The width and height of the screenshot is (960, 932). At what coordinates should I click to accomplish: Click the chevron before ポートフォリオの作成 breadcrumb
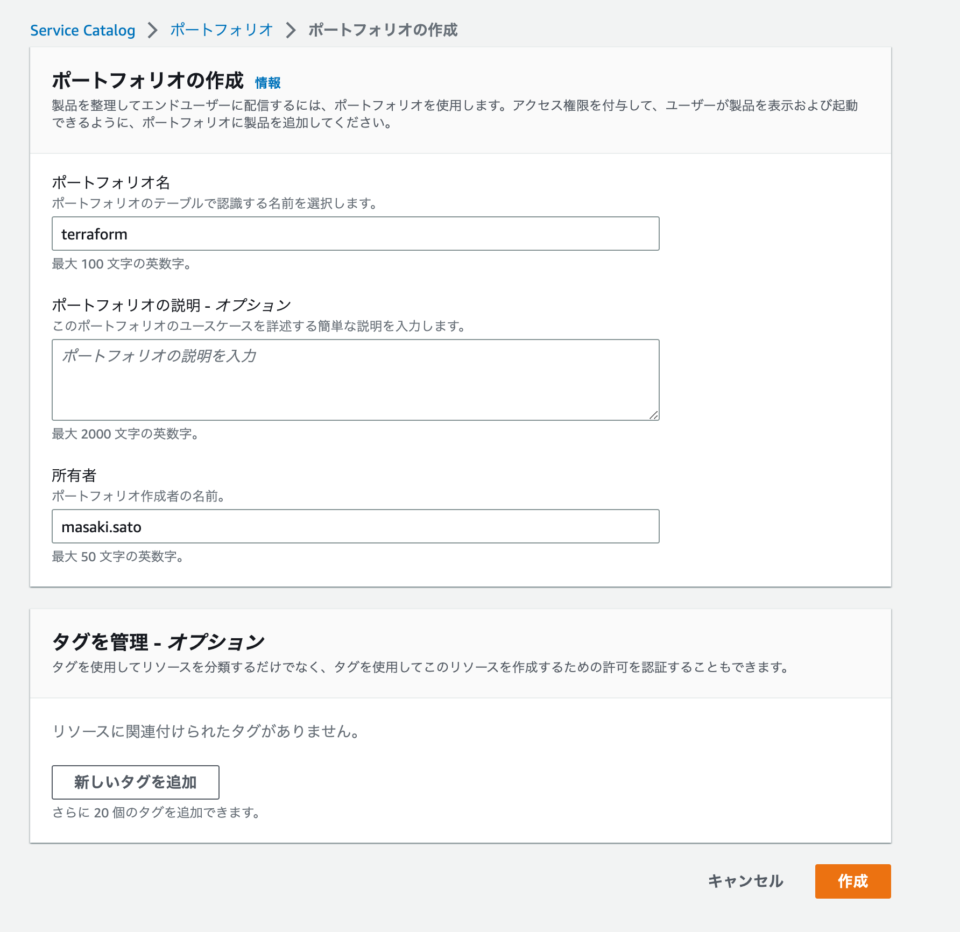point(291,30)
